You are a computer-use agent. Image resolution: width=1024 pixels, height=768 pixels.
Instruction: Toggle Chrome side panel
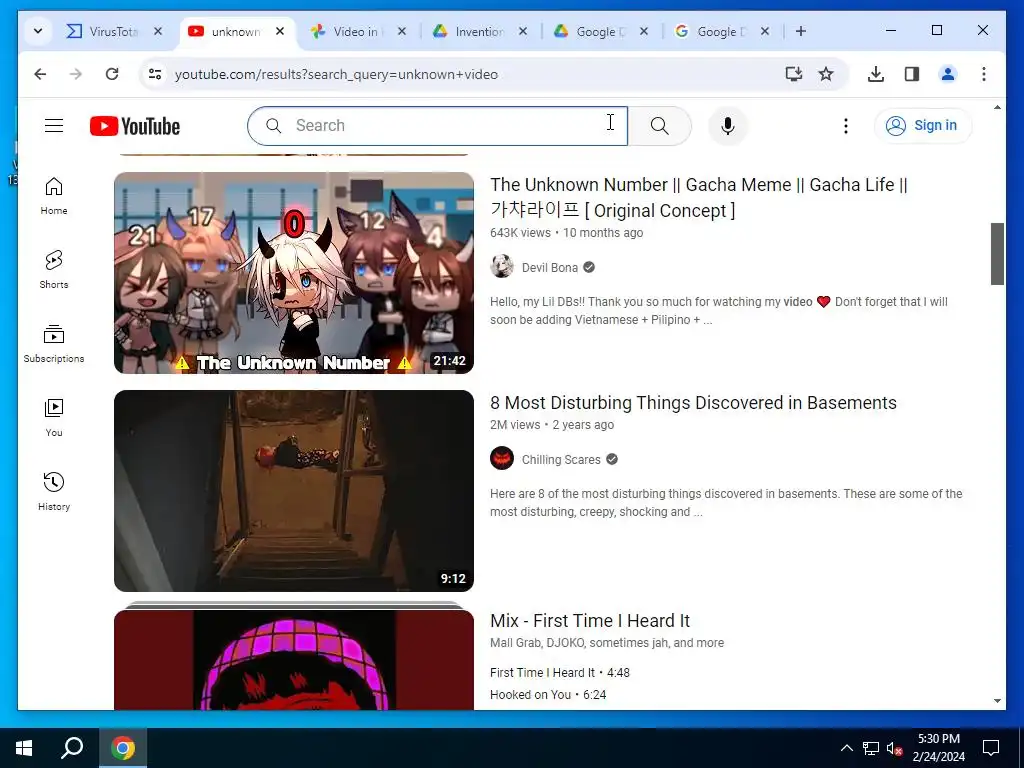coord(912,74)
